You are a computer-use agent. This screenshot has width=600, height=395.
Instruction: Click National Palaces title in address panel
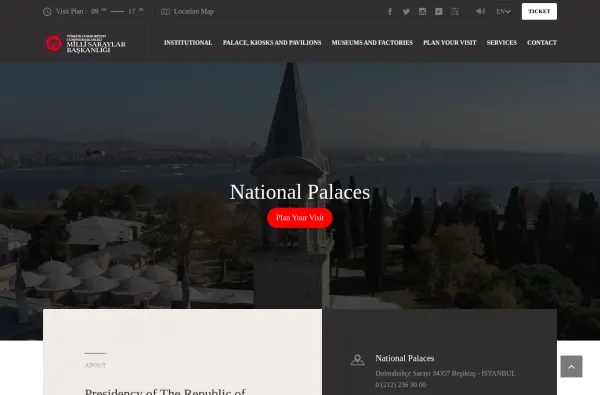[x=404, y=359]
